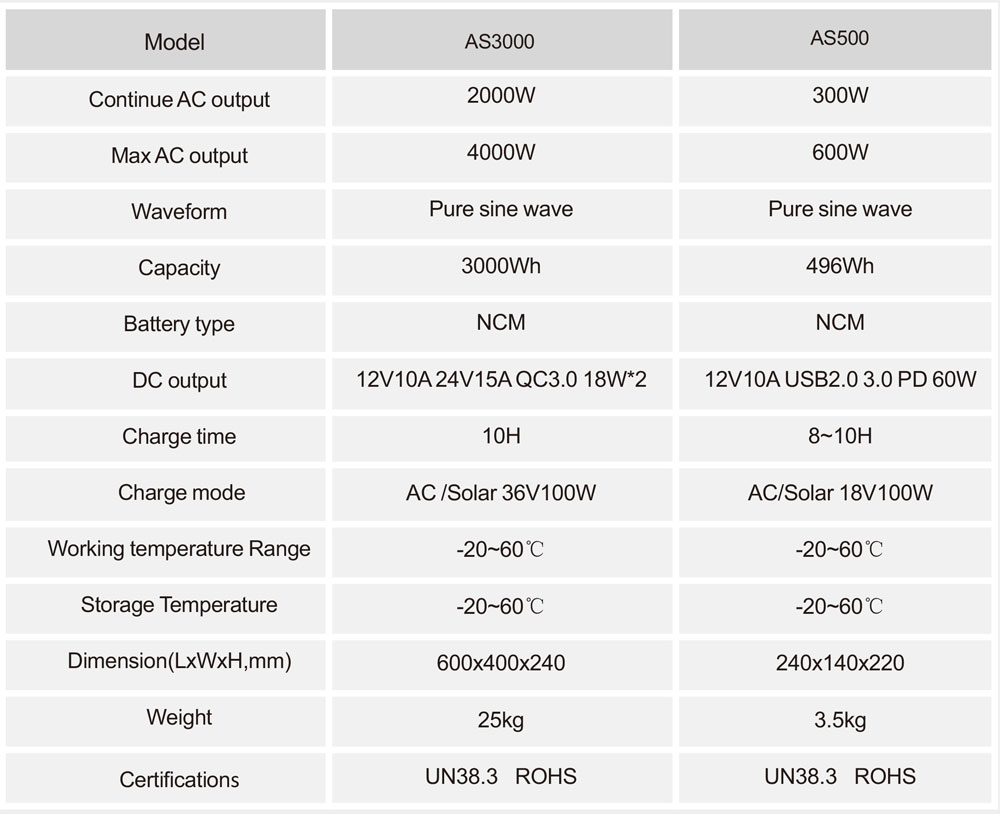Click the AS3000 UN38.3 ROHS cell
This screenshot has height=814, width=1000.
click(x=501, y=777)
